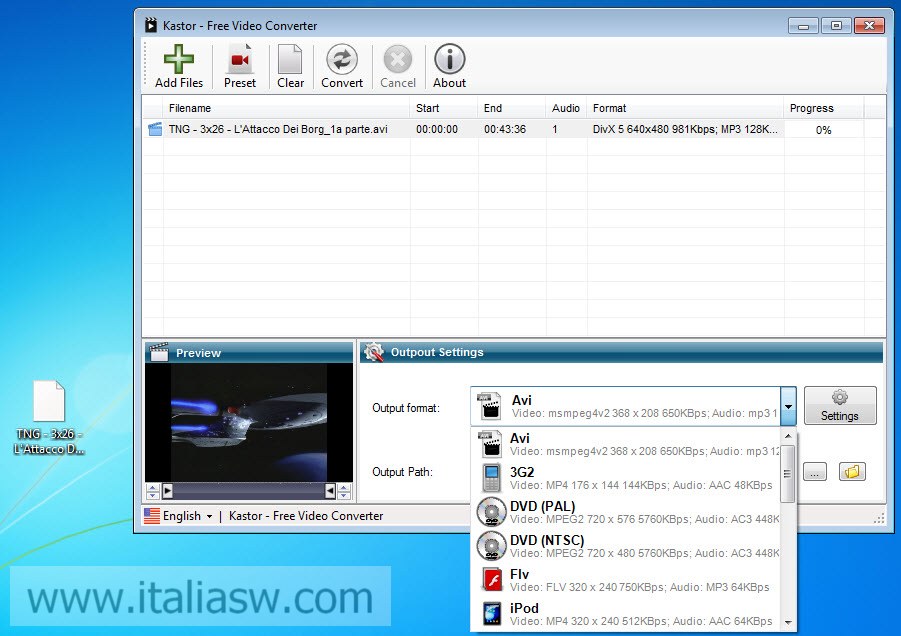Click the Progress column header
The image size is (901, 636).
click(x=823, y=108)
